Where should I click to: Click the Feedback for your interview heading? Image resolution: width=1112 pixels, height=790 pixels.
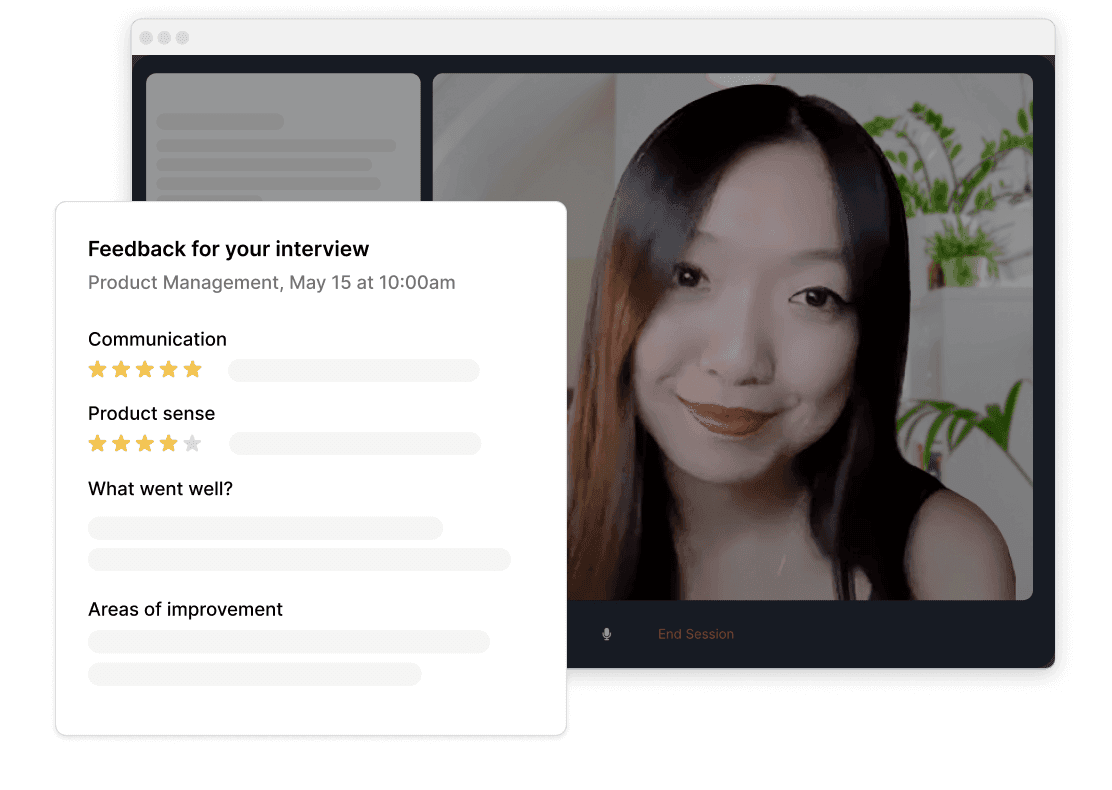pos(228,249)
